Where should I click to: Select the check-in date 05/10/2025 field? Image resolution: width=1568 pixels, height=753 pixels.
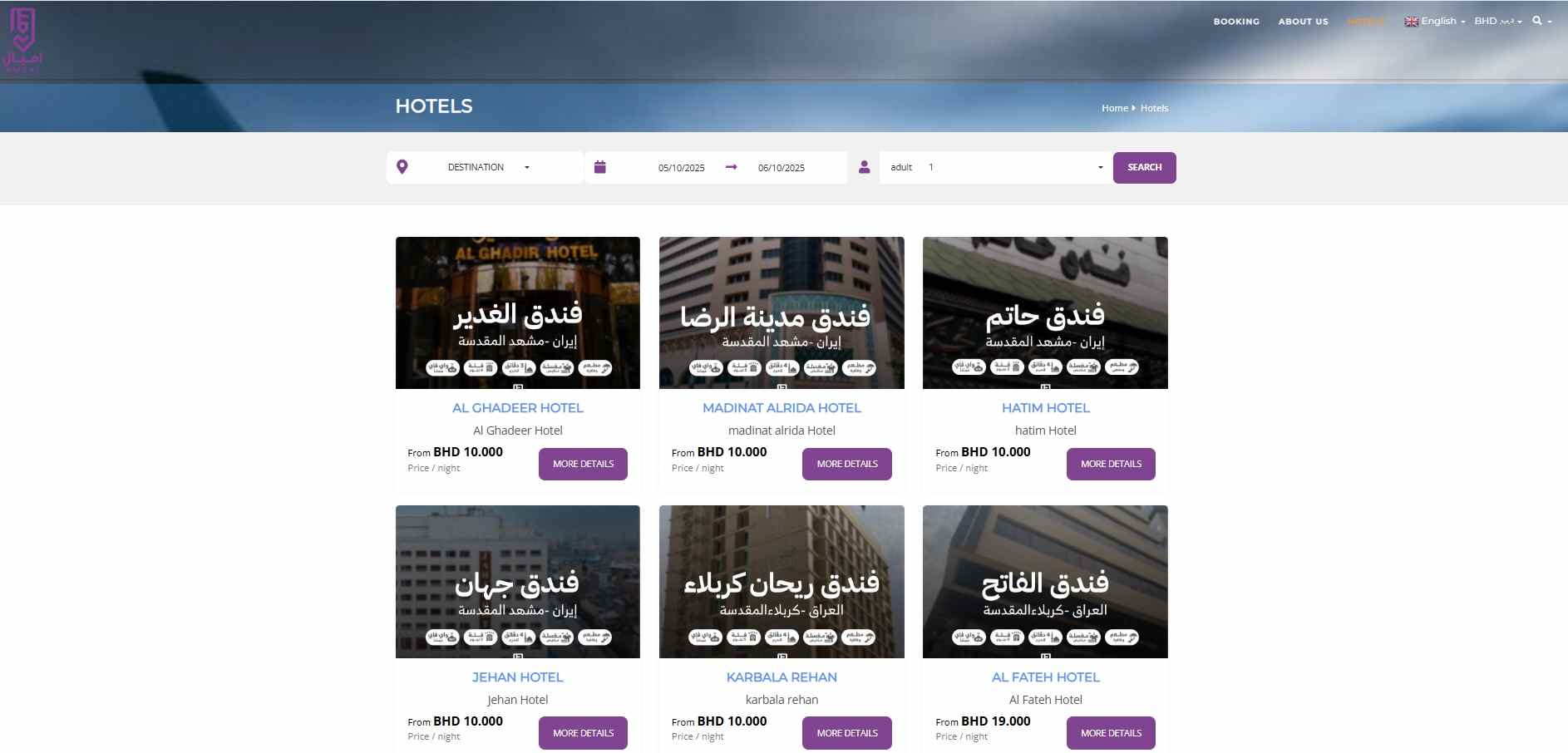(681, 168)
